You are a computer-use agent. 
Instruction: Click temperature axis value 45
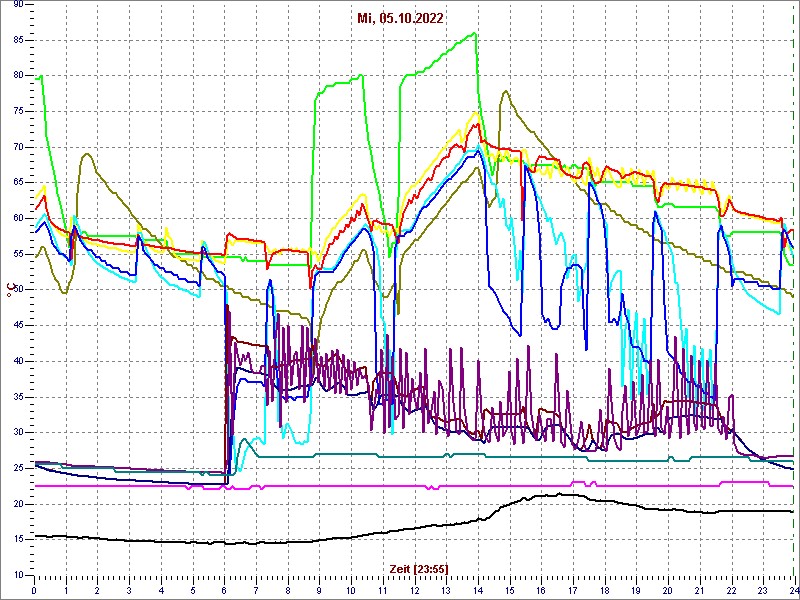18,325
